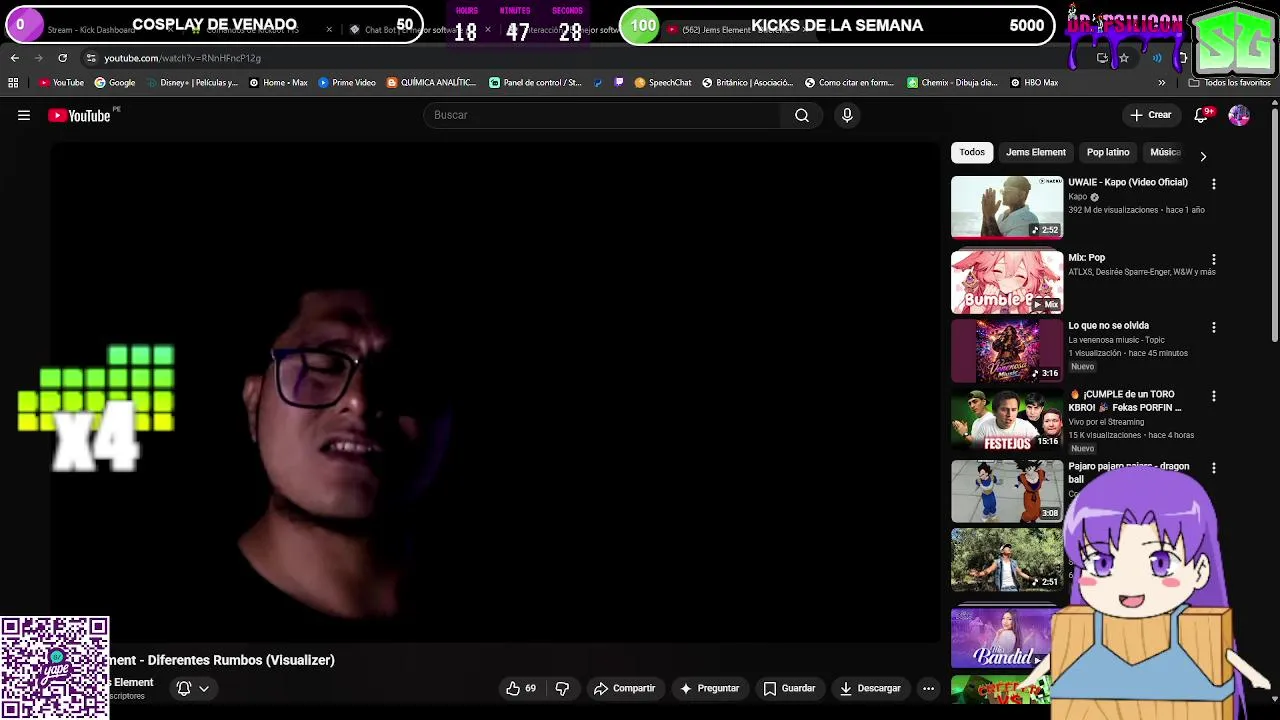The image size is (1280, 720).
Task: Open the Panel de control bookmark
Action: pyautogui.click(x=535, y=83)
